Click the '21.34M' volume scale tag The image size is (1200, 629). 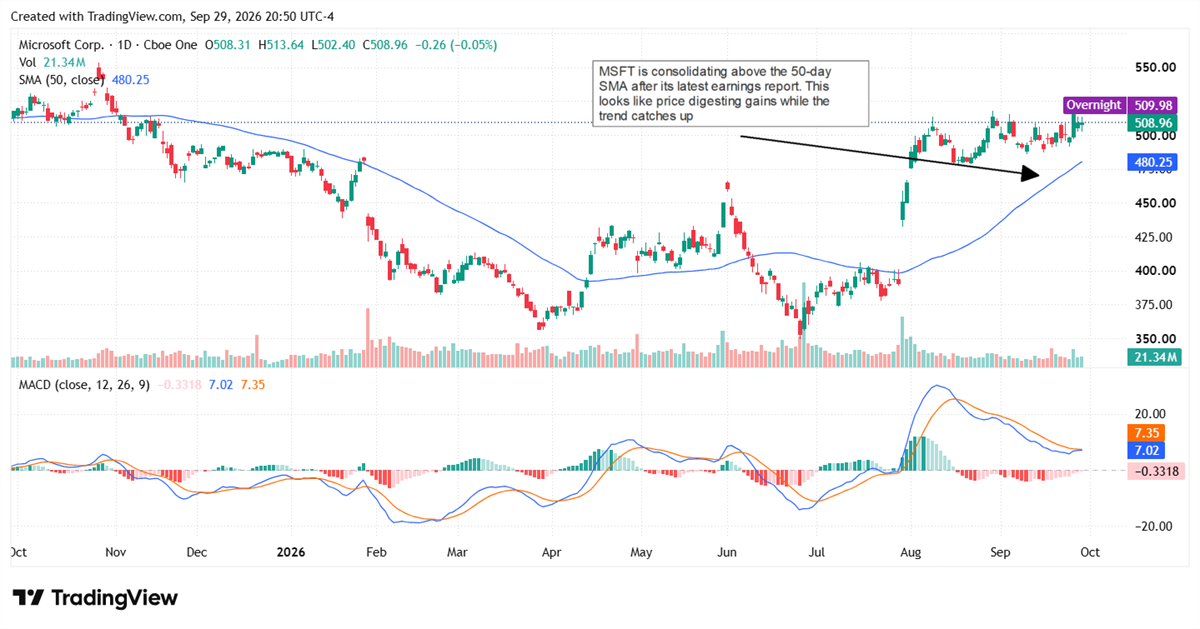1153,357
